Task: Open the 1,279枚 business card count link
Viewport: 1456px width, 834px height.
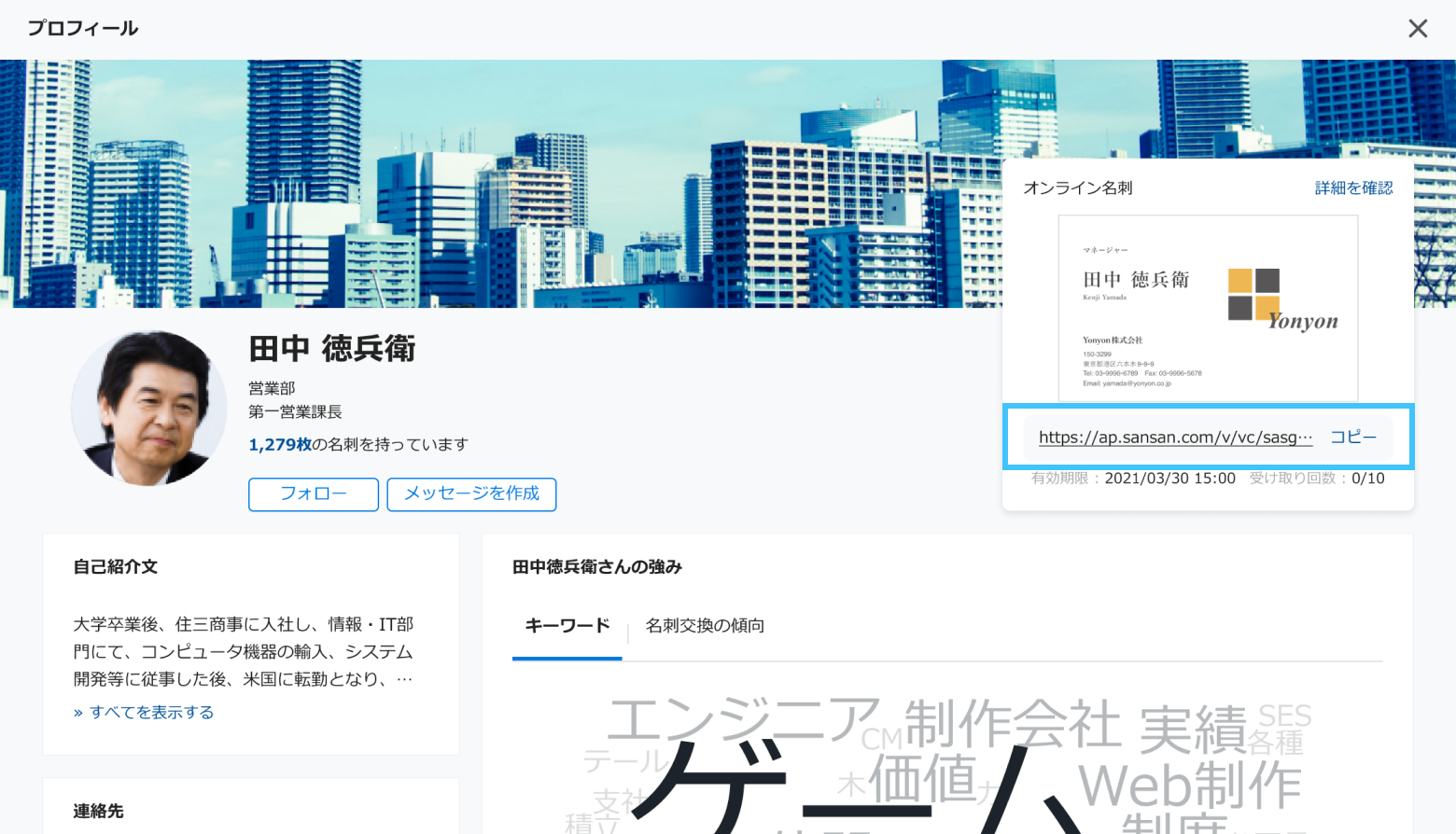Action: (280, 445)
